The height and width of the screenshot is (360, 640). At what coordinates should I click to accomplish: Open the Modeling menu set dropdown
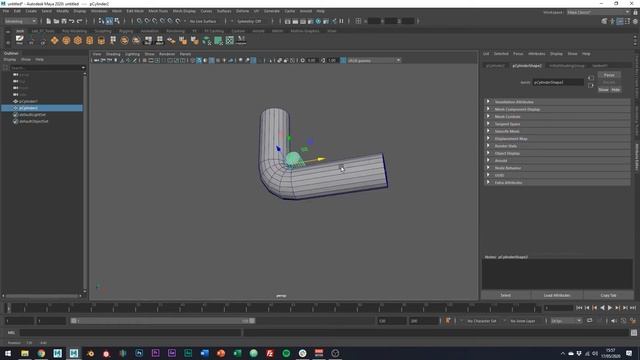pyautogui.click(x=20, y=21)
